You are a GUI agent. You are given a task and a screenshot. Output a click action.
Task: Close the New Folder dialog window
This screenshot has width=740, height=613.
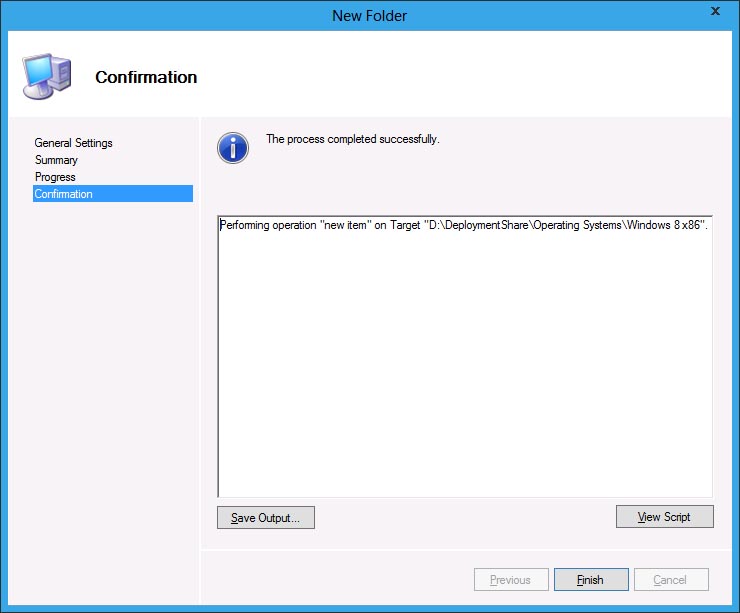[715, 12]
